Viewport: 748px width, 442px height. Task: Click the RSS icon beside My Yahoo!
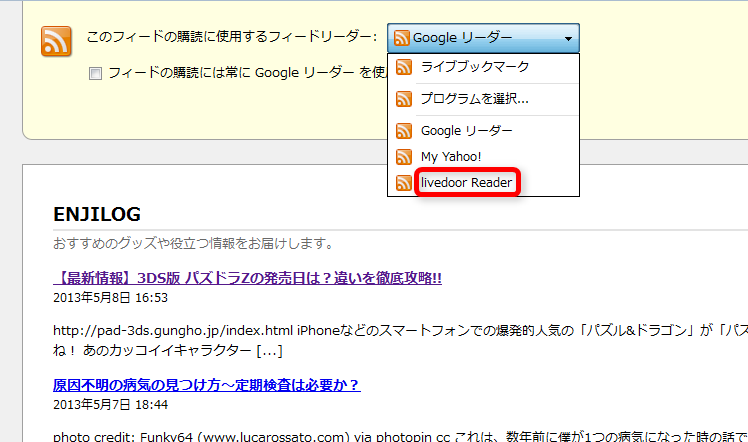pos(404,156)
